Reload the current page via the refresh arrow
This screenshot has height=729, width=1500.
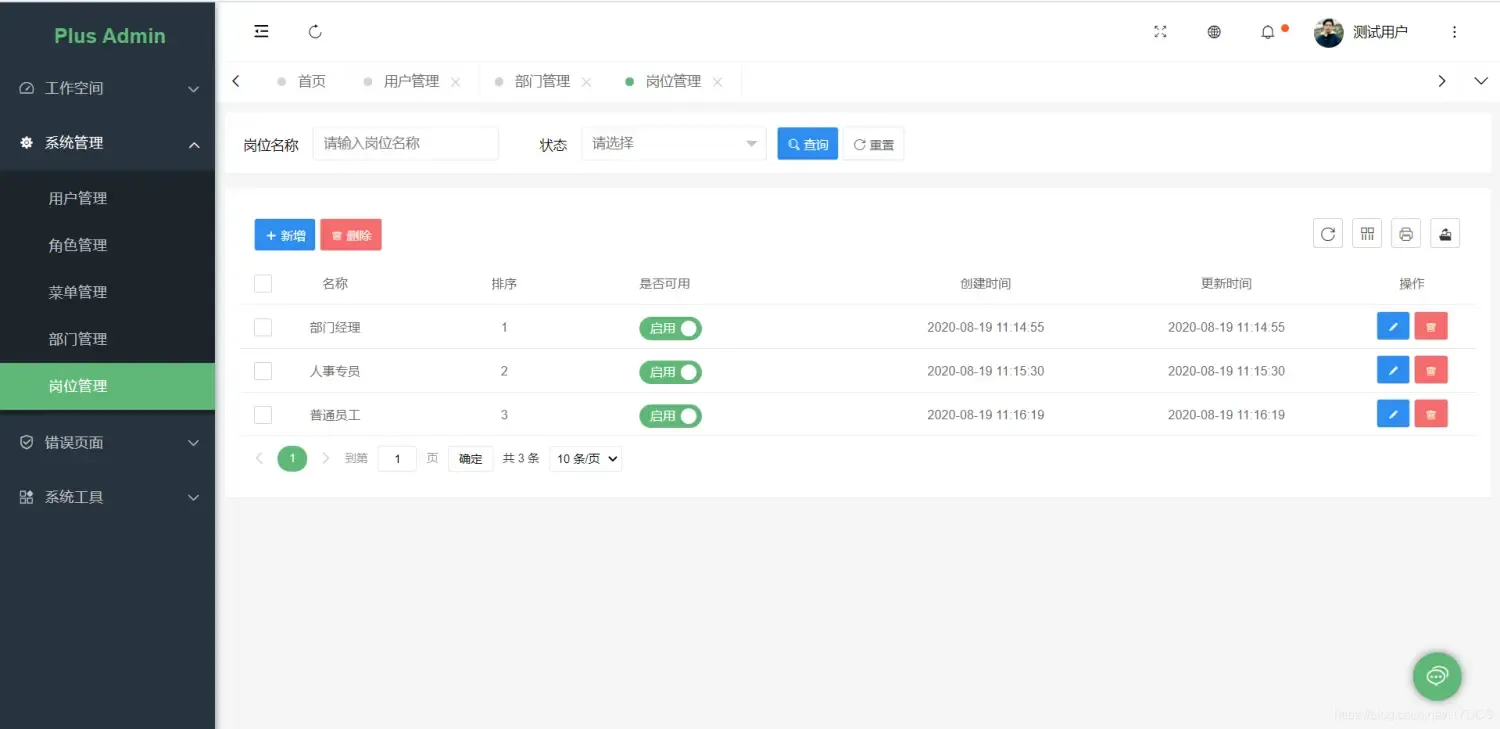pyautogui.click(x=315, y=31)
